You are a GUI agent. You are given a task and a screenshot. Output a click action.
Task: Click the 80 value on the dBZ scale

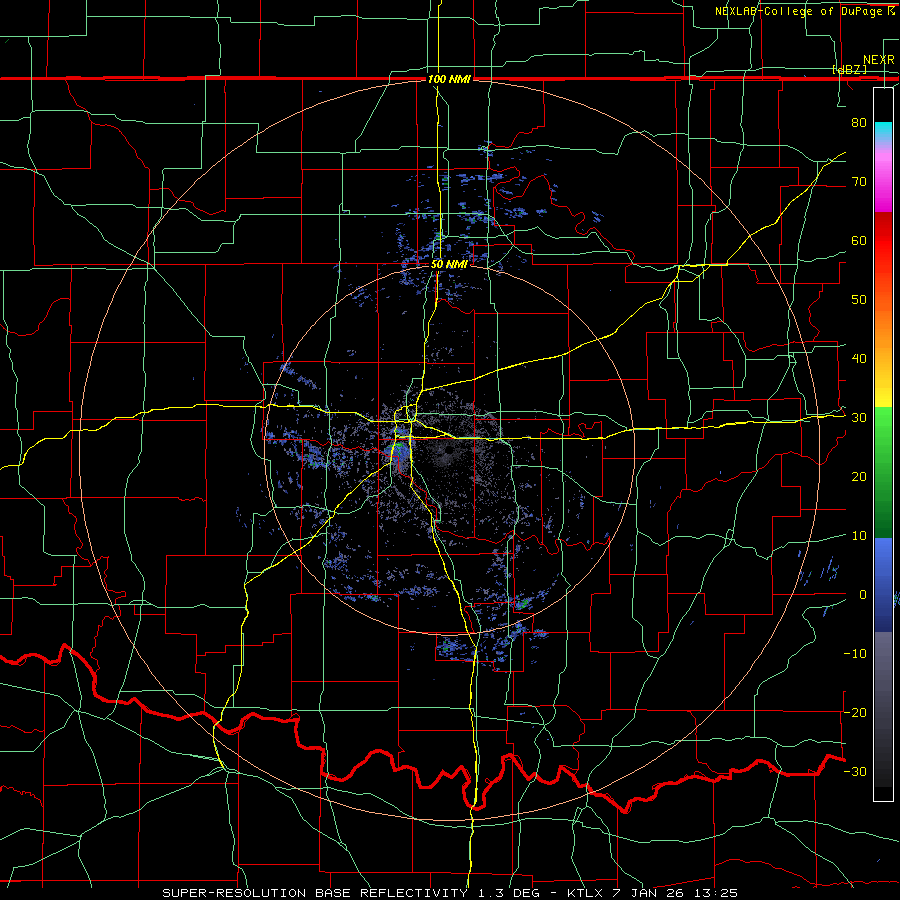coord(859,122)
